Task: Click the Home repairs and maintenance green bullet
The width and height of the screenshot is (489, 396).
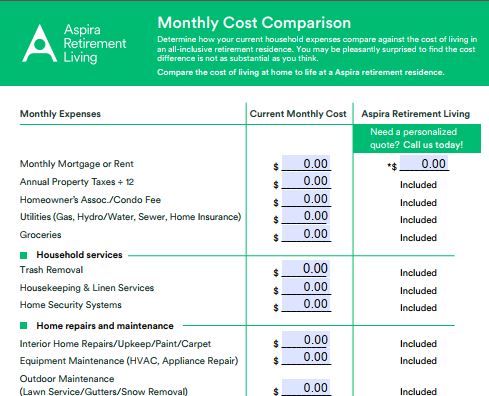Action: click(23, 325)
